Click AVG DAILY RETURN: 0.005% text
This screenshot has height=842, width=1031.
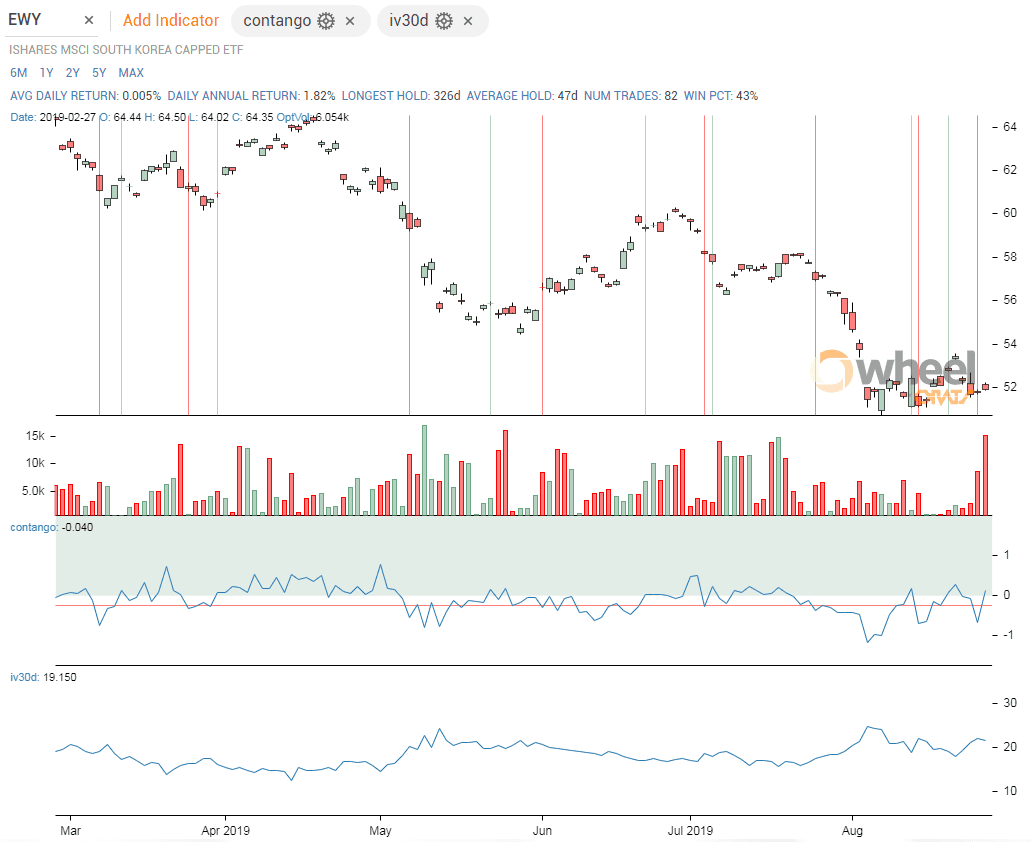(85, 96)
